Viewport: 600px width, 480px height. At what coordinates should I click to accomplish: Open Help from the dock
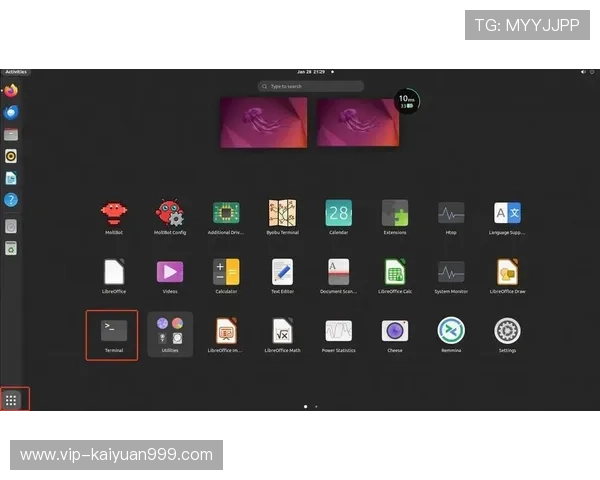[11, 200]
